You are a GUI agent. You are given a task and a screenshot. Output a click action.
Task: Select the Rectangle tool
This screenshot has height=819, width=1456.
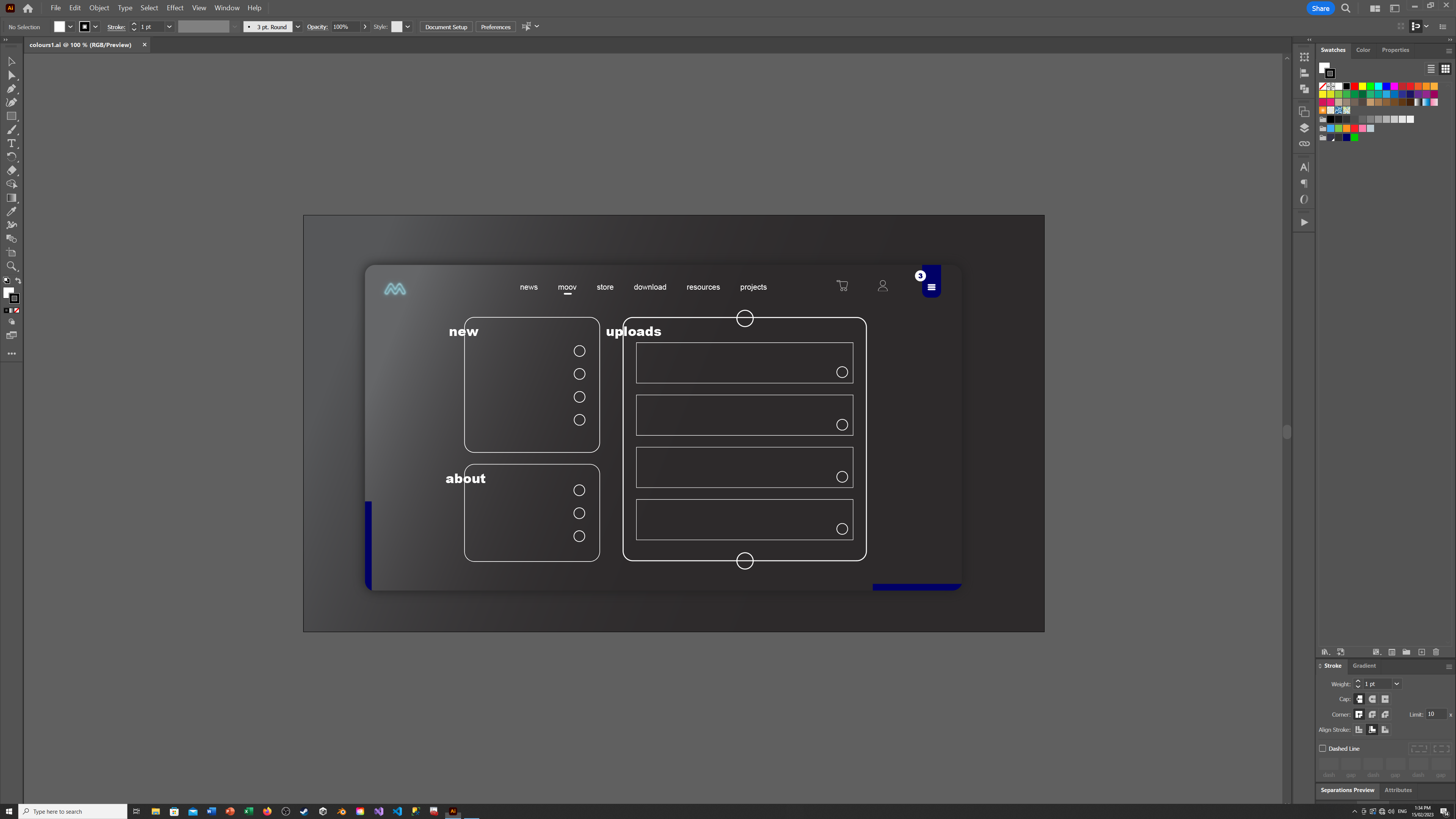[11, 116]
